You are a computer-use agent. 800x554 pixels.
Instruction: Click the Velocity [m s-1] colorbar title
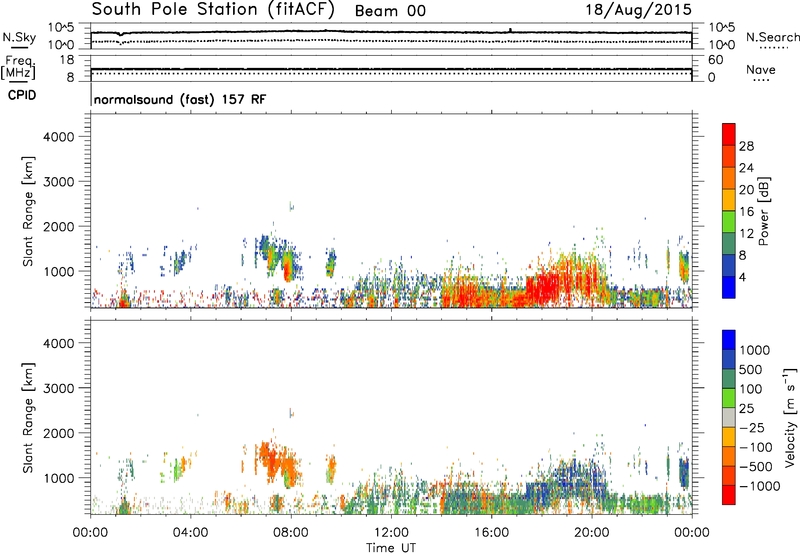[x=790, y=418]
